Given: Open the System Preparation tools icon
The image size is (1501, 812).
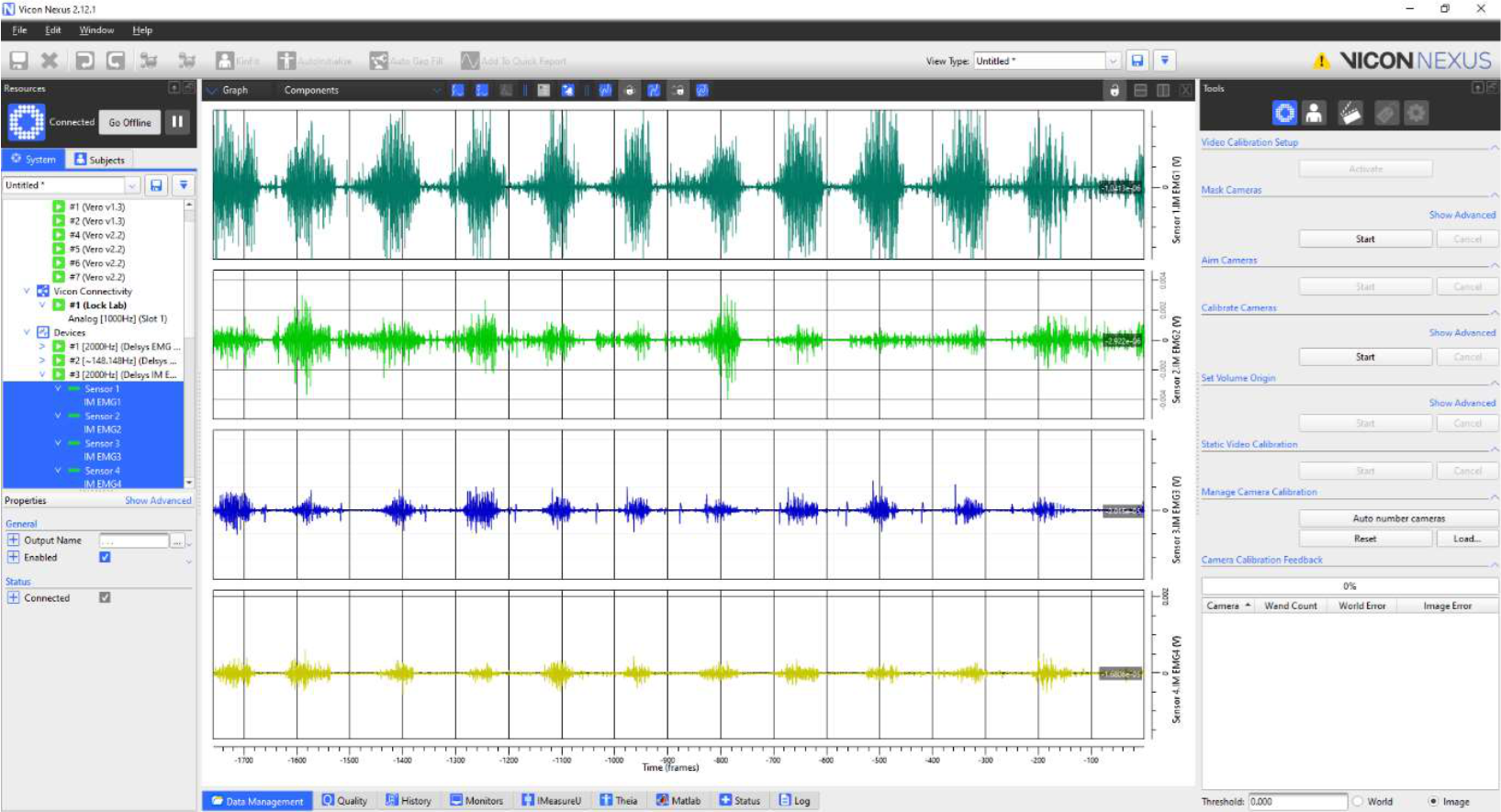Looking at the screenshot, I should coord(1284,113).
